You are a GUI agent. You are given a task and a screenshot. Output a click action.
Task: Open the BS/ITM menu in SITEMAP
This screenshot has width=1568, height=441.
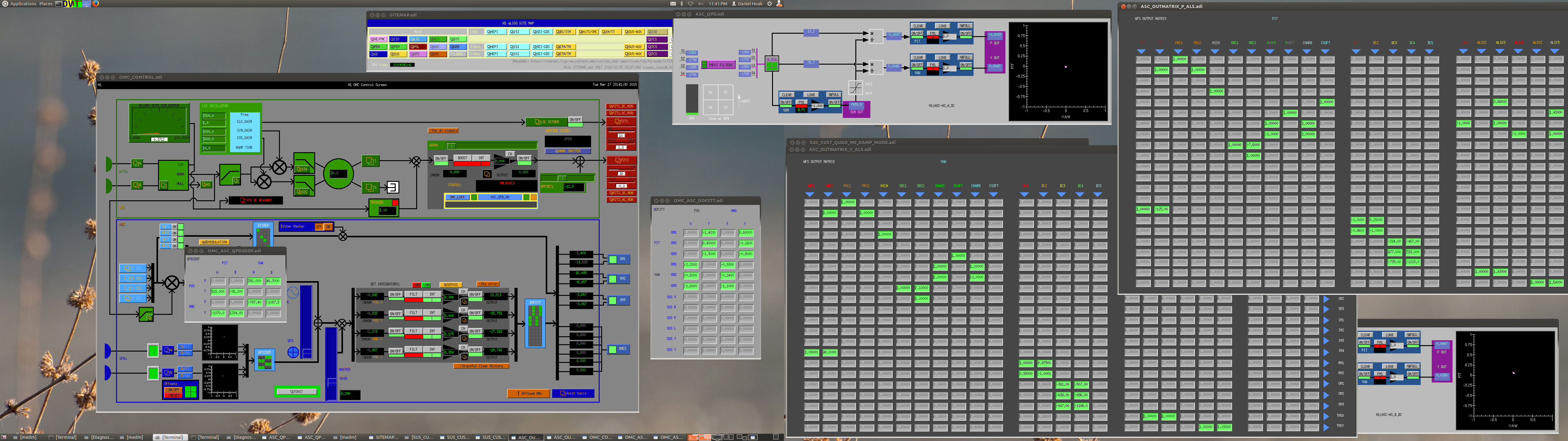565,32
